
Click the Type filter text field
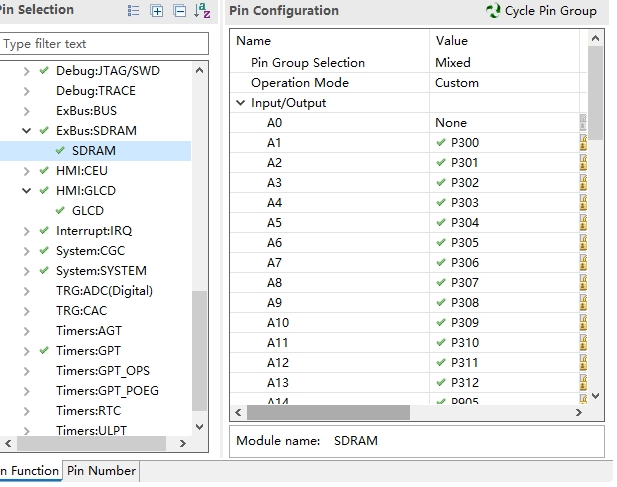104,44
